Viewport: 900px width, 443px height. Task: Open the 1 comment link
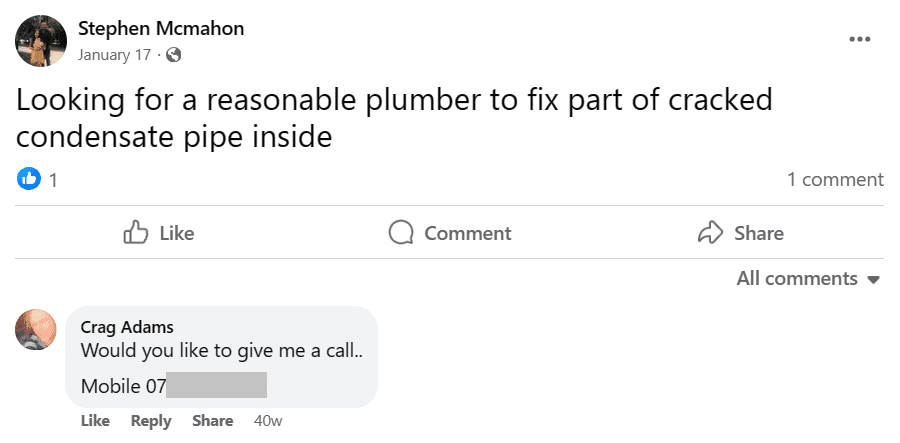point(835,180)
